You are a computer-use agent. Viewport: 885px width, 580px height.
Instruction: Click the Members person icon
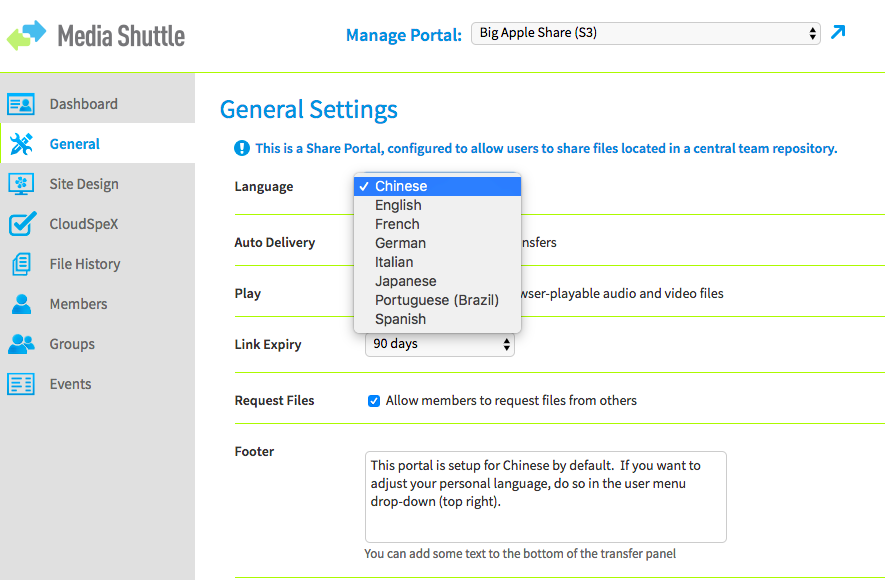21,304
